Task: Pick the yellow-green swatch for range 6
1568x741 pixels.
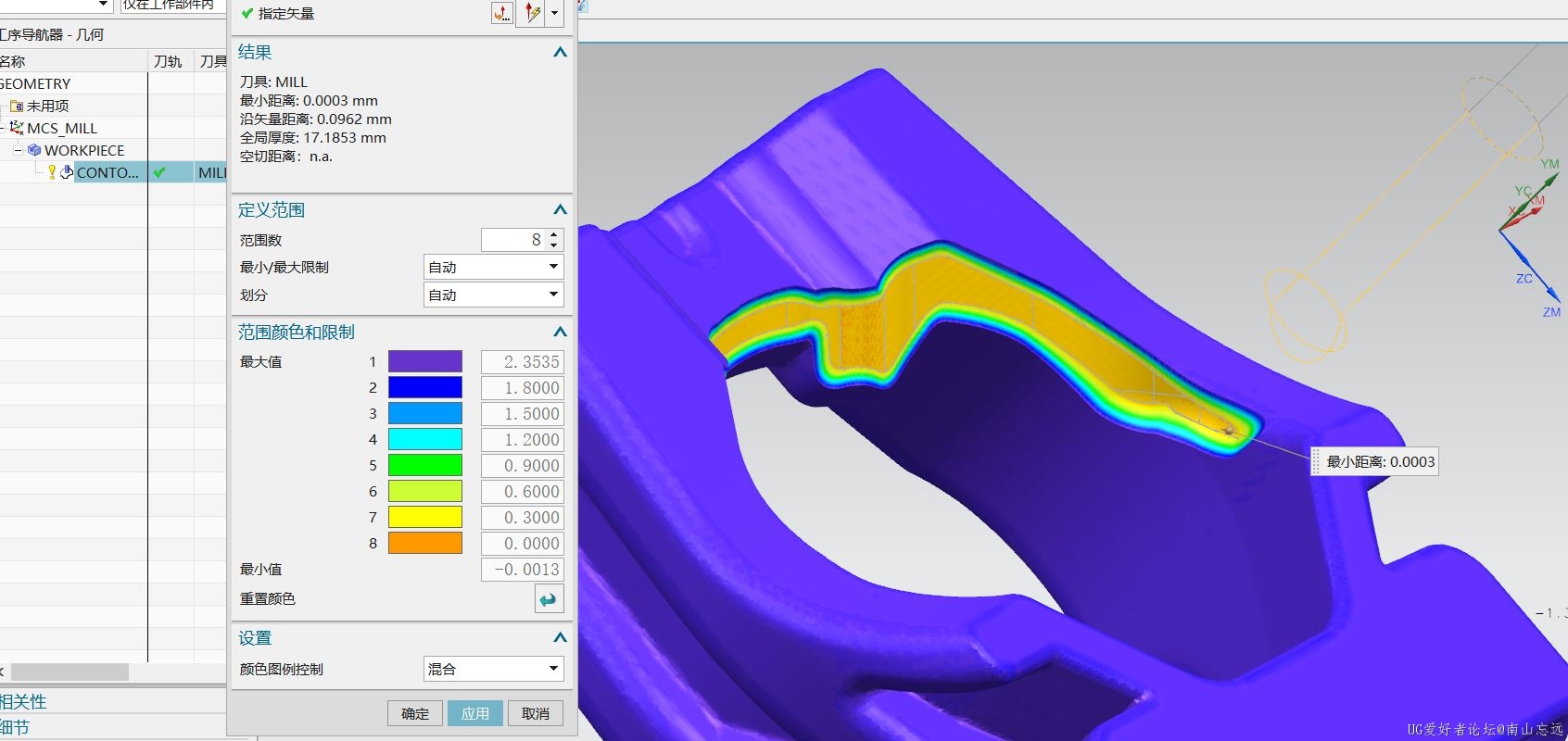Action: [x=424, y=492]
